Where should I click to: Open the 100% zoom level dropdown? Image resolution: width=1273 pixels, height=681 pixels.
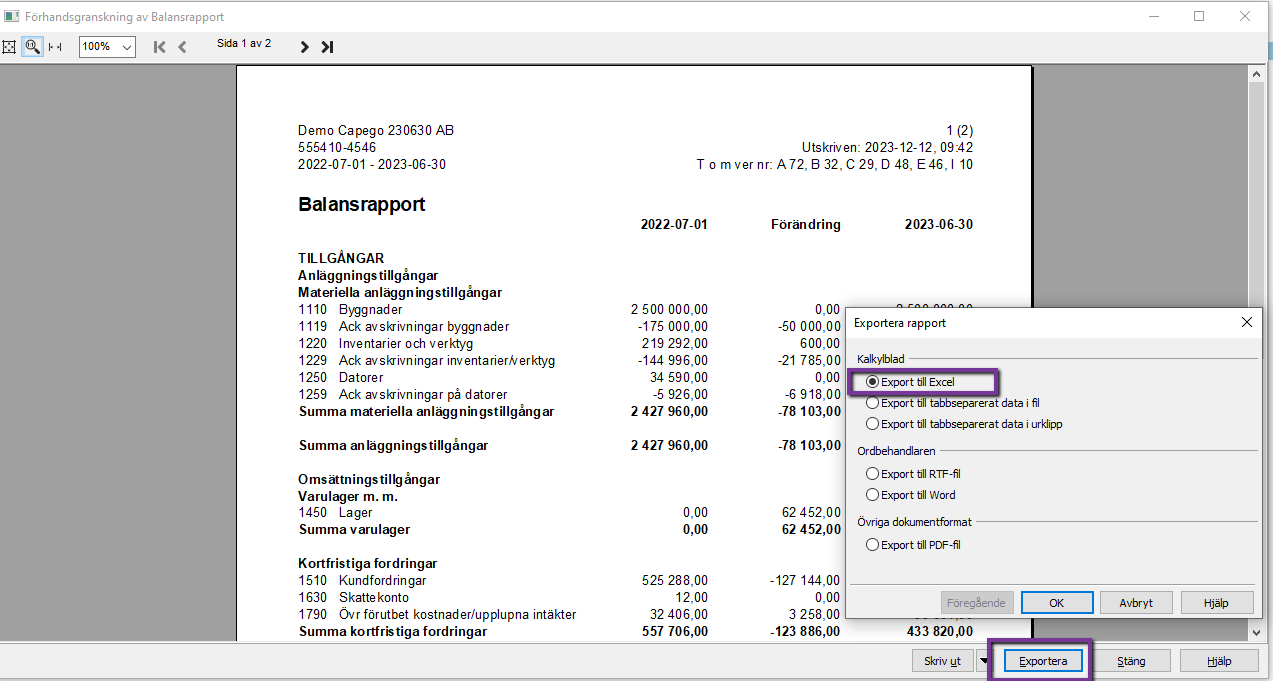point(127,47)
